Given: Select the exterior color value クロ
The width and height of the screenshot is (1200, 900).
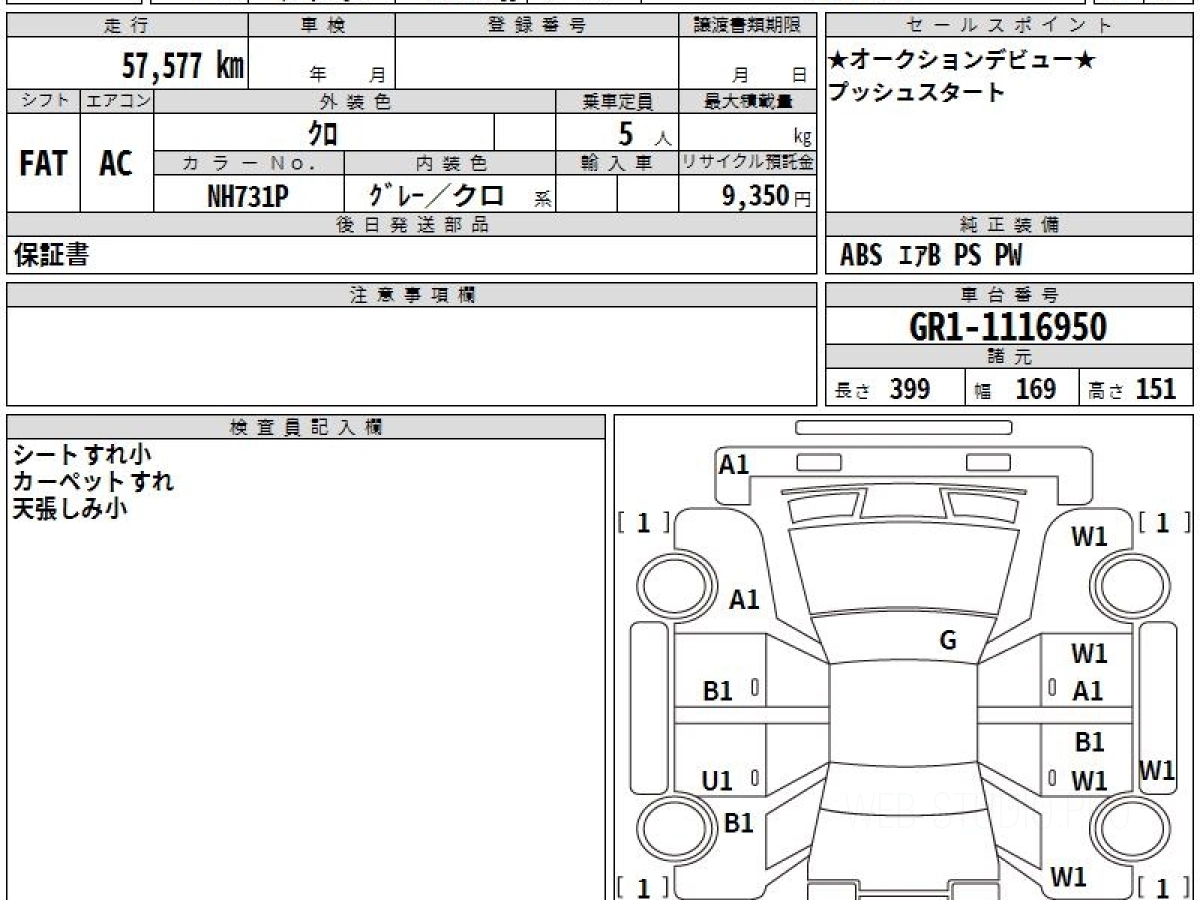Looking at the screenshot, I should pos(323,133).
